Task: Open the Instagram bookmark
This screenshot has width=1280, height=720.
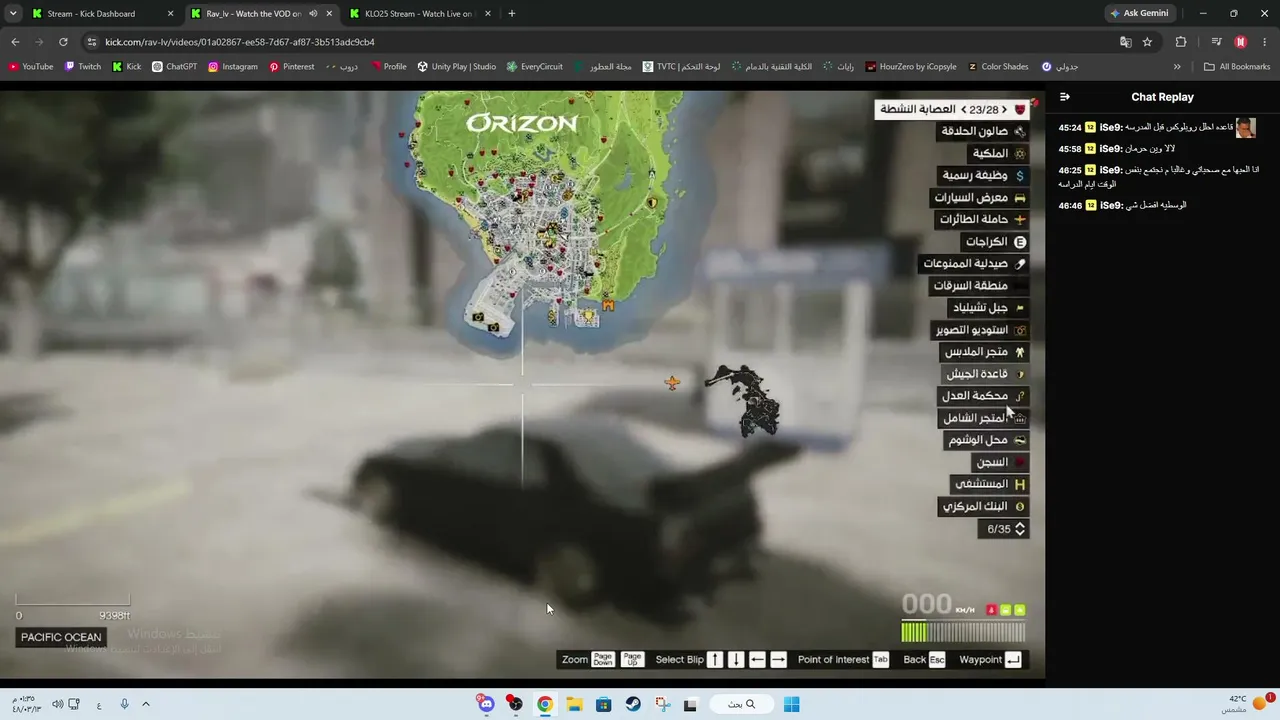Action: (x=233, y=67)
